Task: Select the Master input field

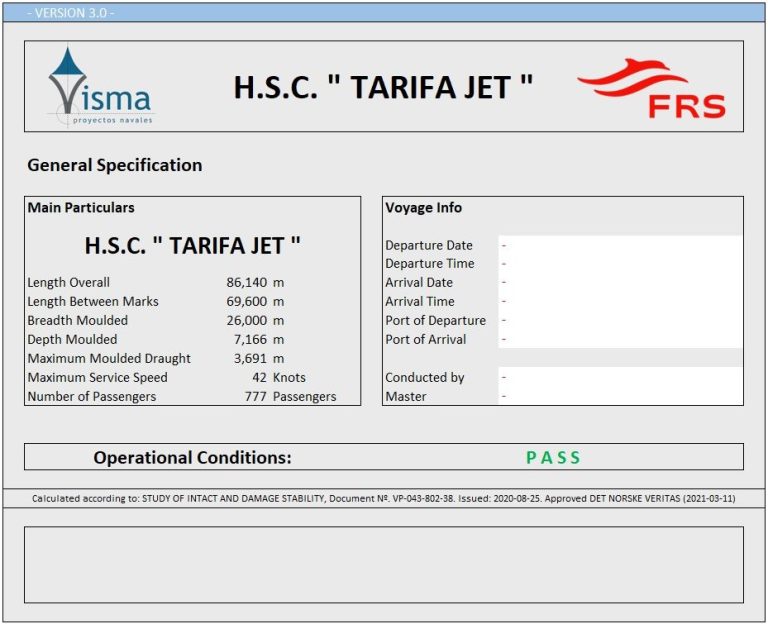Action: [x=620, y=396]
